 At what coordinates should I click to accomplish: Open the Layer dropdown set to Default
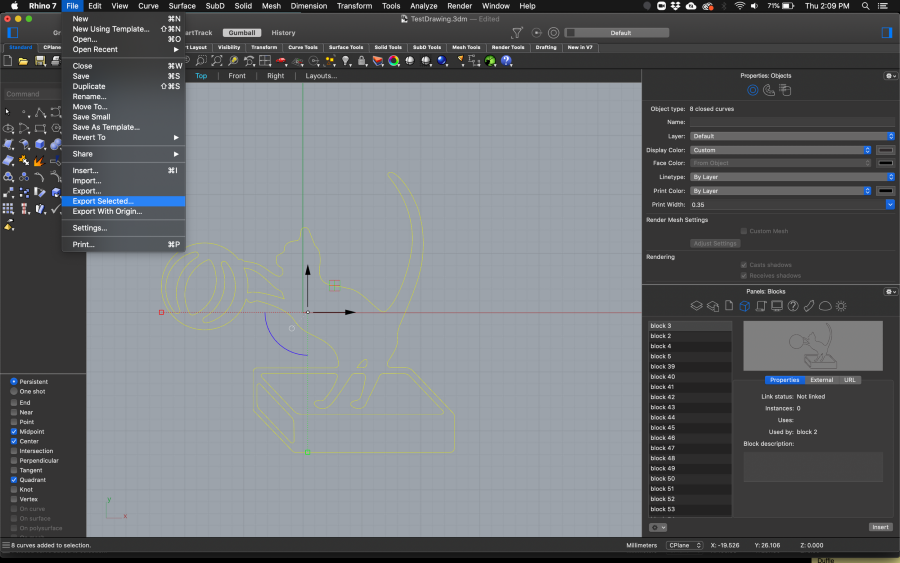point(791,136)
